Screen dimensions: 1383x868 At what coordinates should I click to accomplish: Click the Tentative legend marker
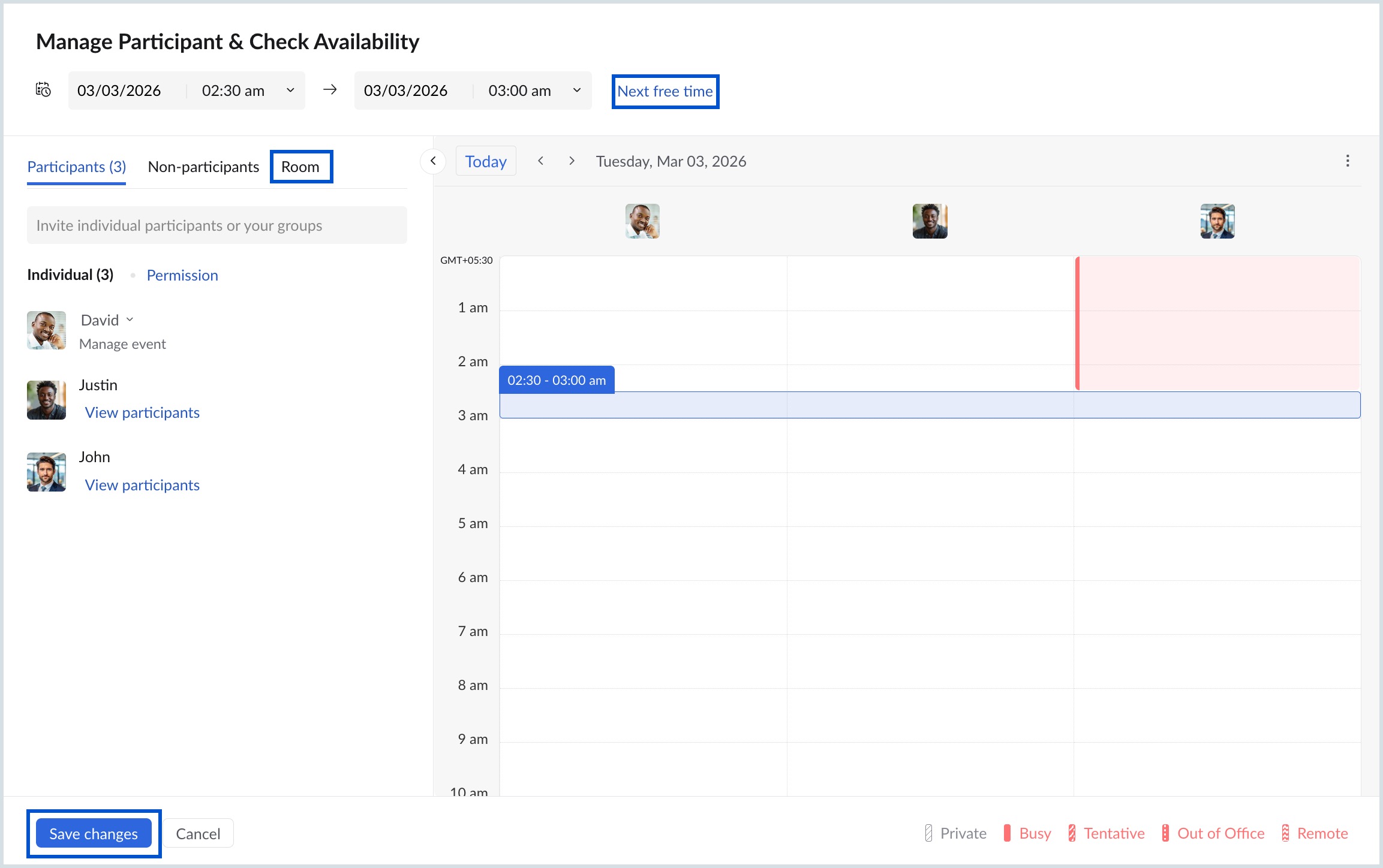coord(1071,833)
